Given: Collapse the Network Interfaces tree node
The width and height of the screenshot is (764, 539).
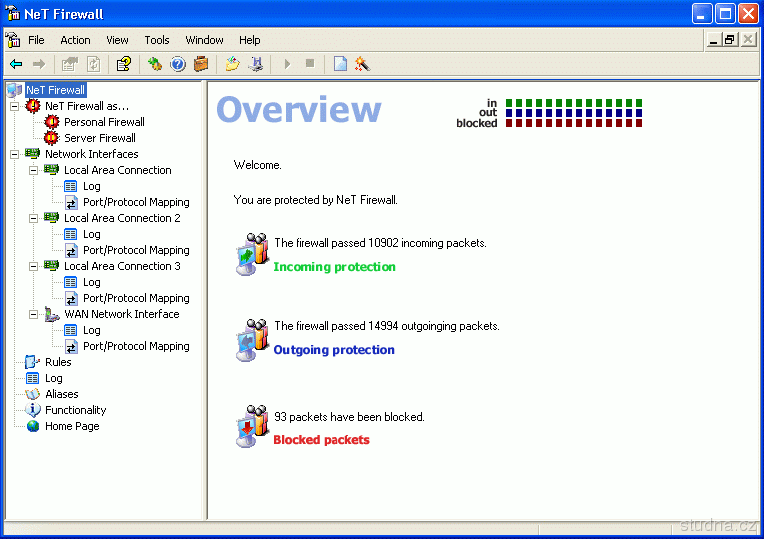Looking at the screenshot, I should point(15,154).
